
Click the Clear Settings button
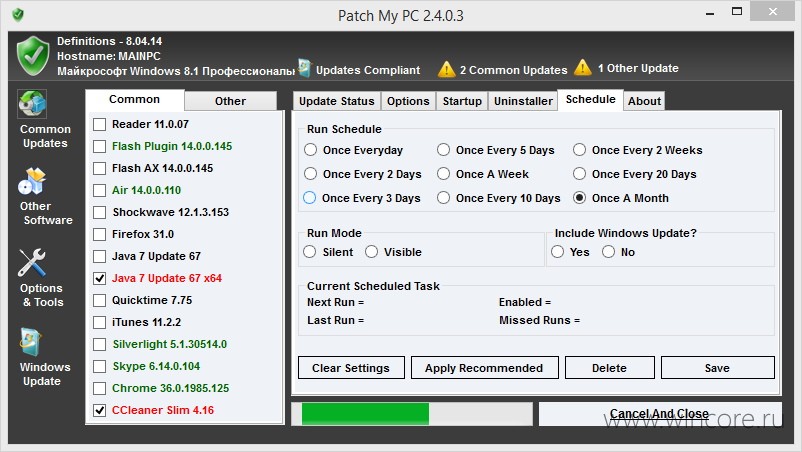coord(351,368)
